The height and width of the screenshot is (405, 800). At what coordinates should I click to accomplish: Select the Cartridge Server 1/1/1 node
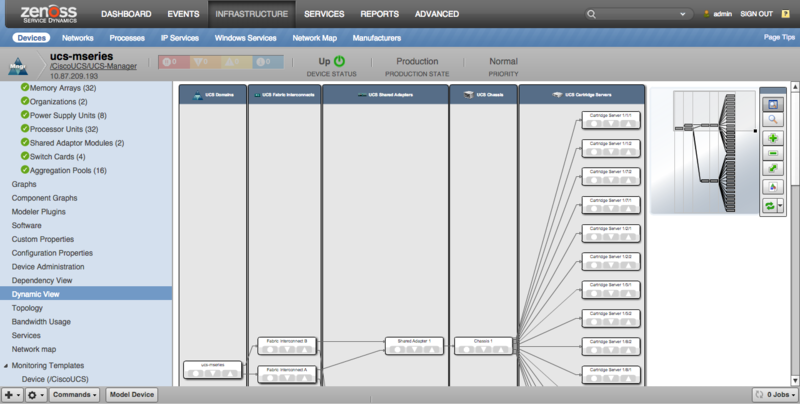(611, 120)
